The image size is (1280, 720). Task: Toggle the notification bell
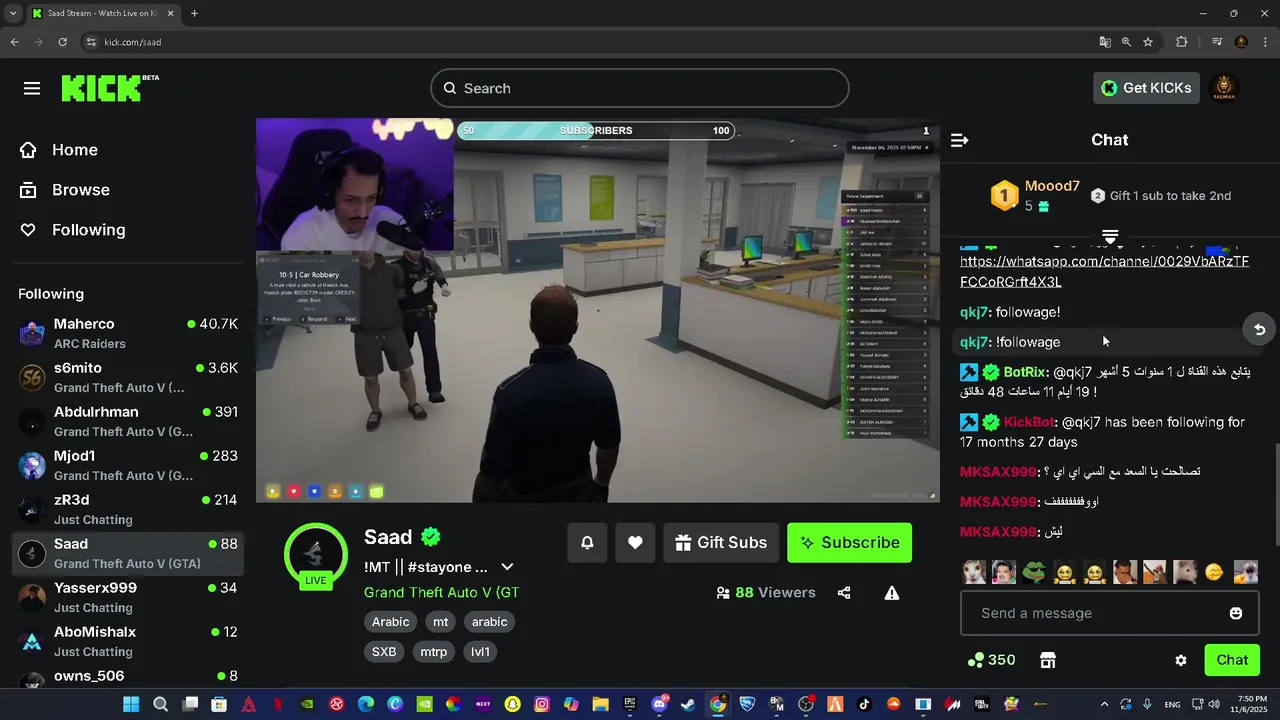coord(587,542)
